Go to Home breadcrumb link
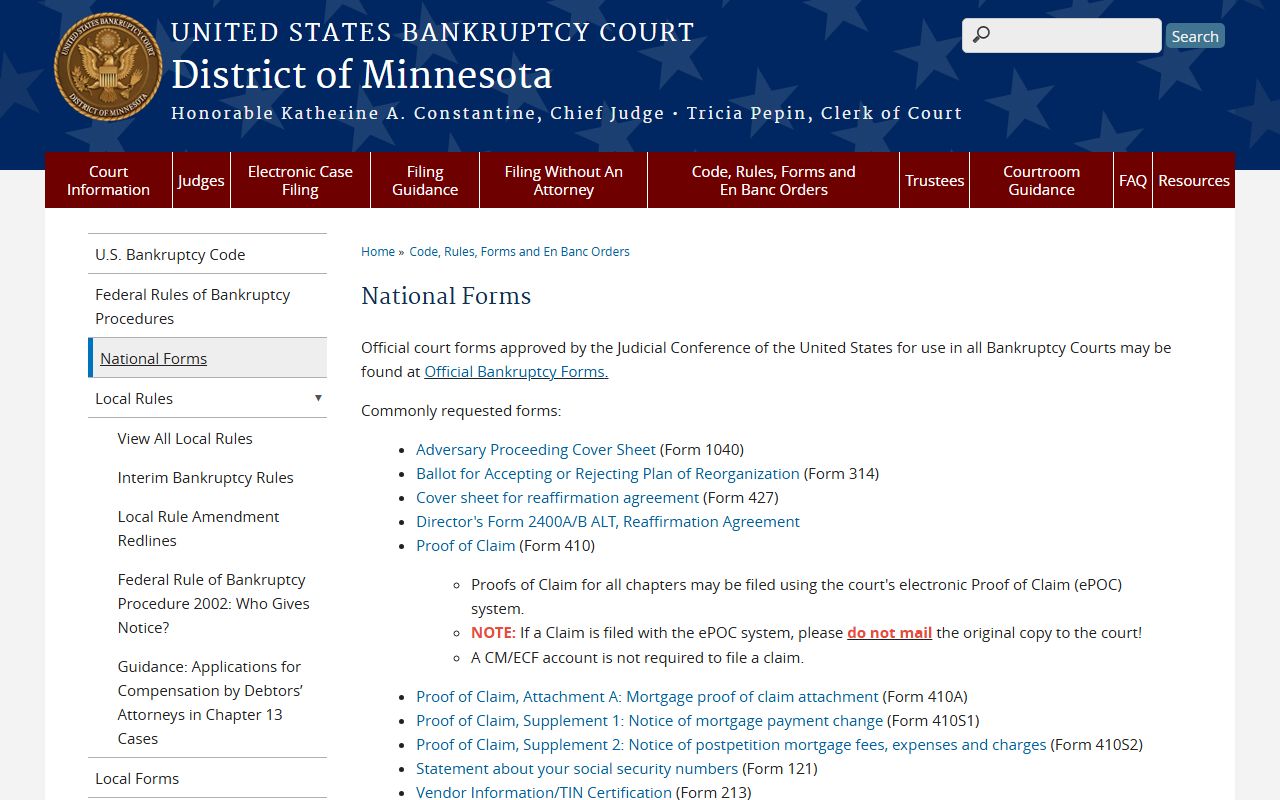Screen dimensions: 1280x800 coord(378,251)
